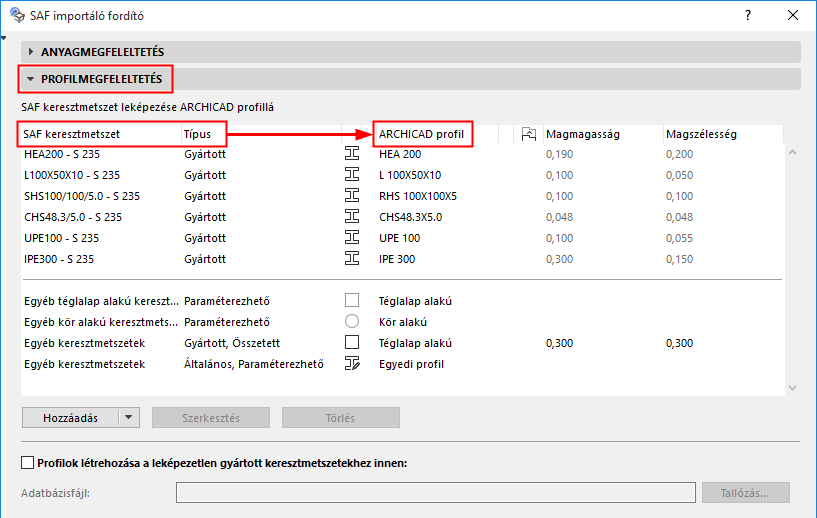Click the L 100X50X10 ARCHICAD profile cell

pos(410,175)
